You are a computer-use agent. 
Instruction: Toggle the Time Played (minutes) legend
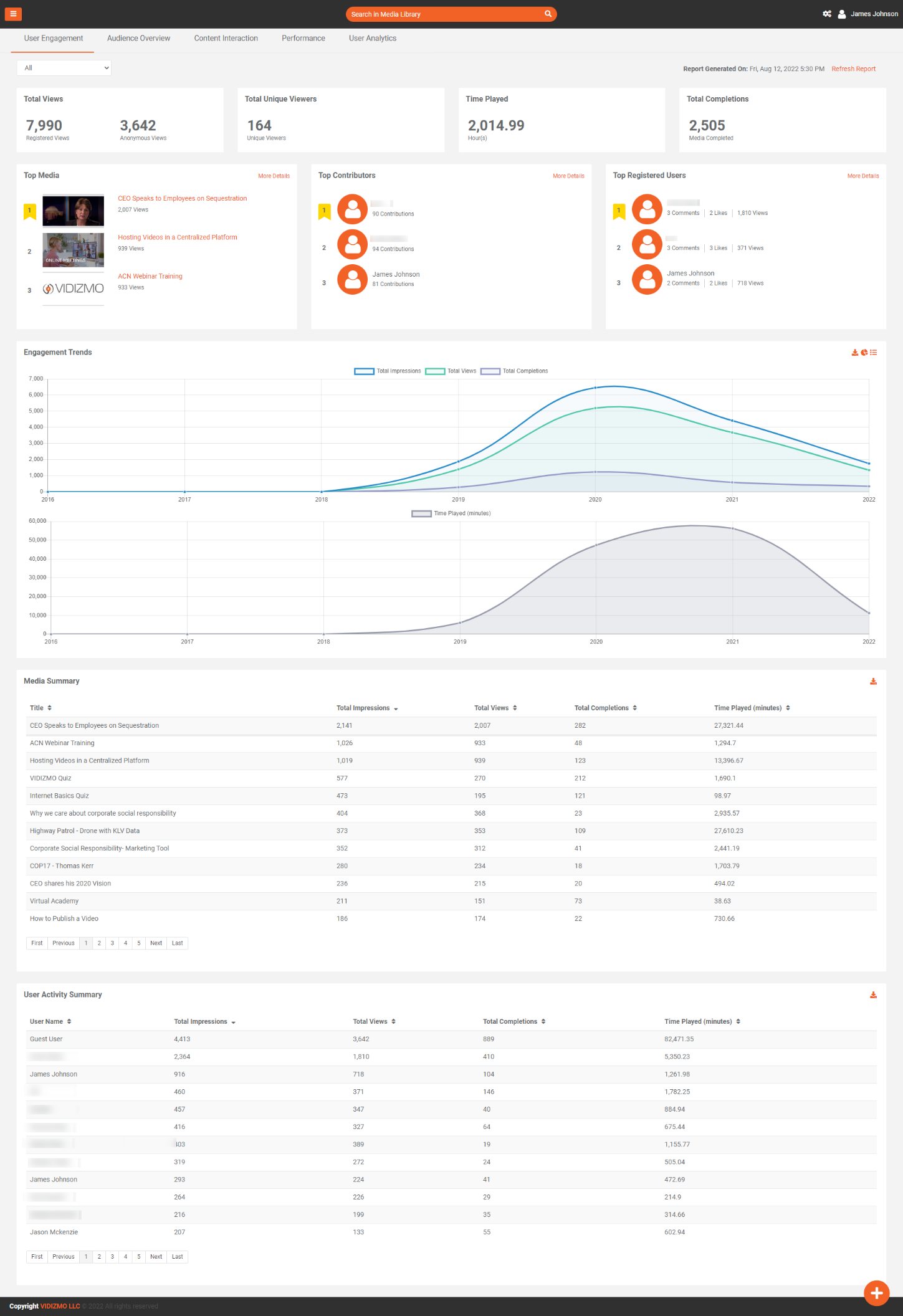[451, 513]
